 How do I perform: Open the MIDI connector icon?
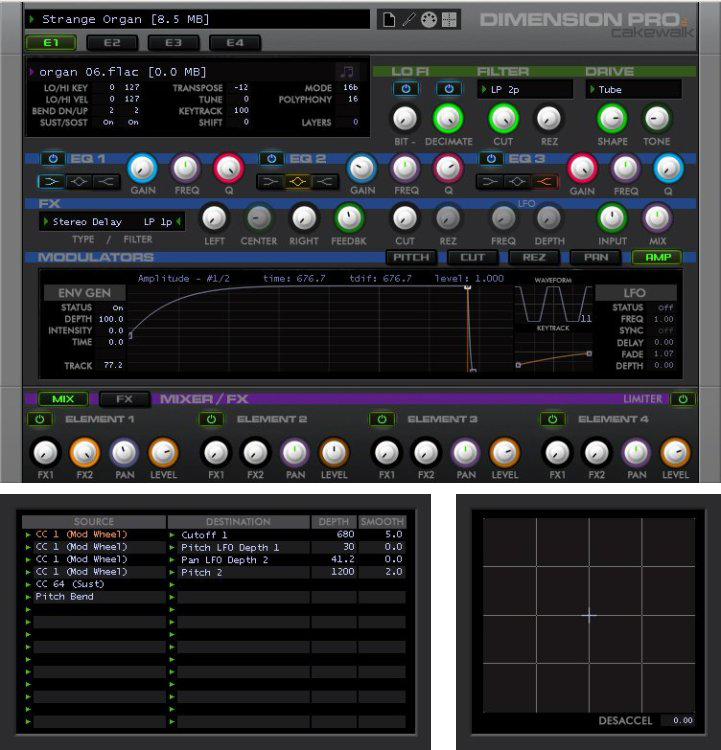coord(429,20)
